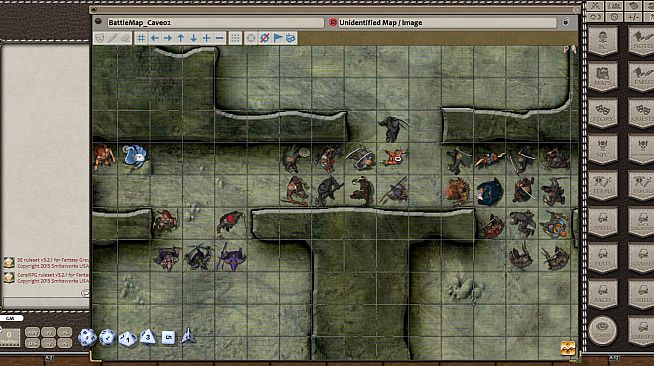Pick the d20 die
This screenshot has height=366, width=654.
click(x=87, y=337)
